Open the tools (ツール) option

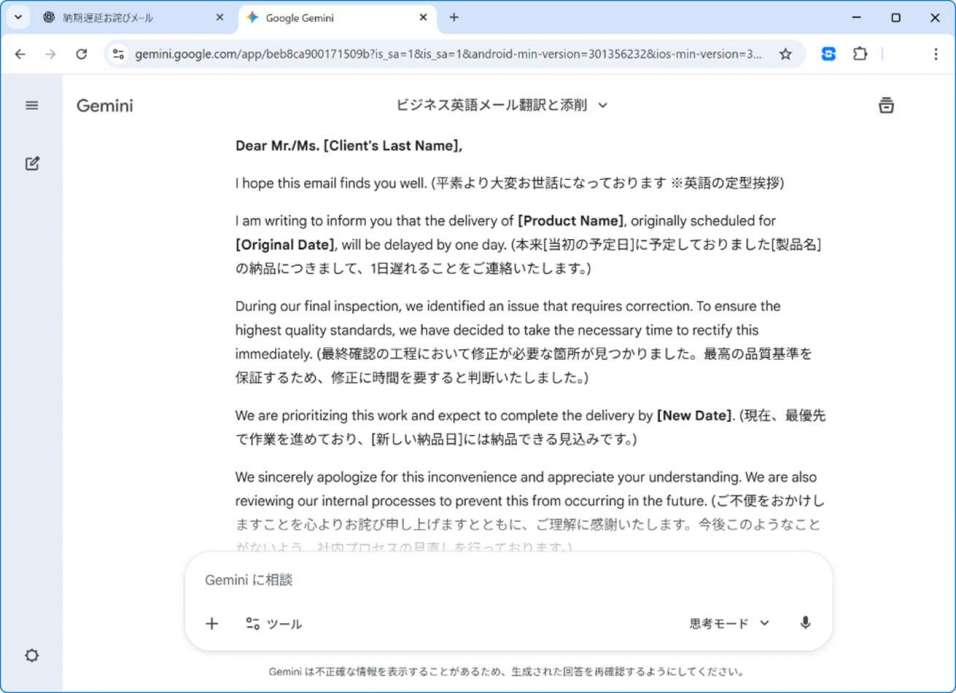click(273, 623)
